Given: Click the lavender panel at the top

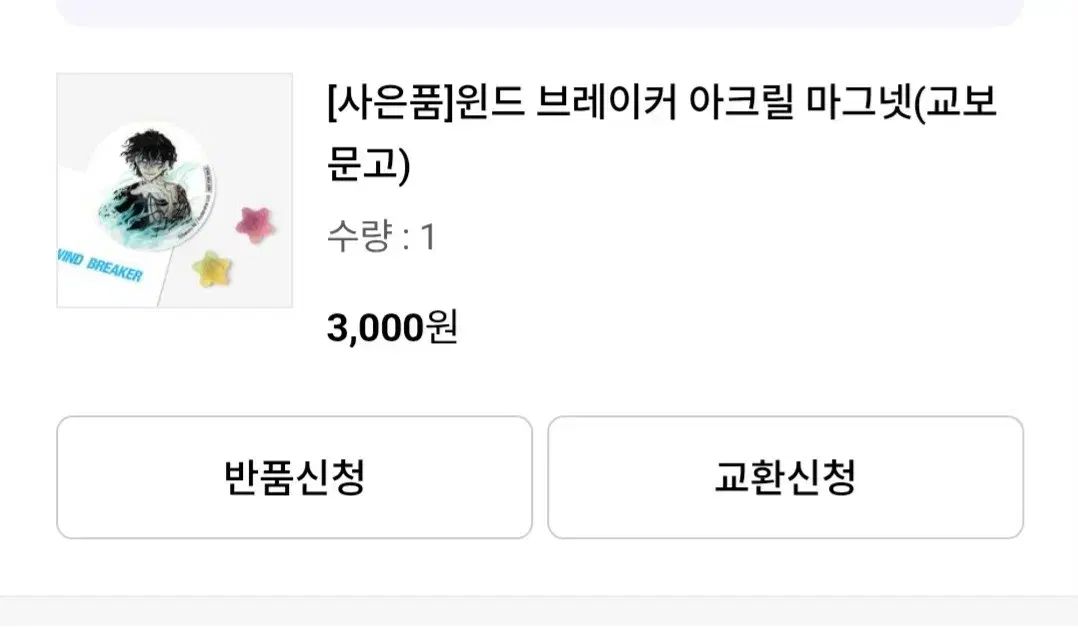Looking at the screenshot, I should 540,12.
